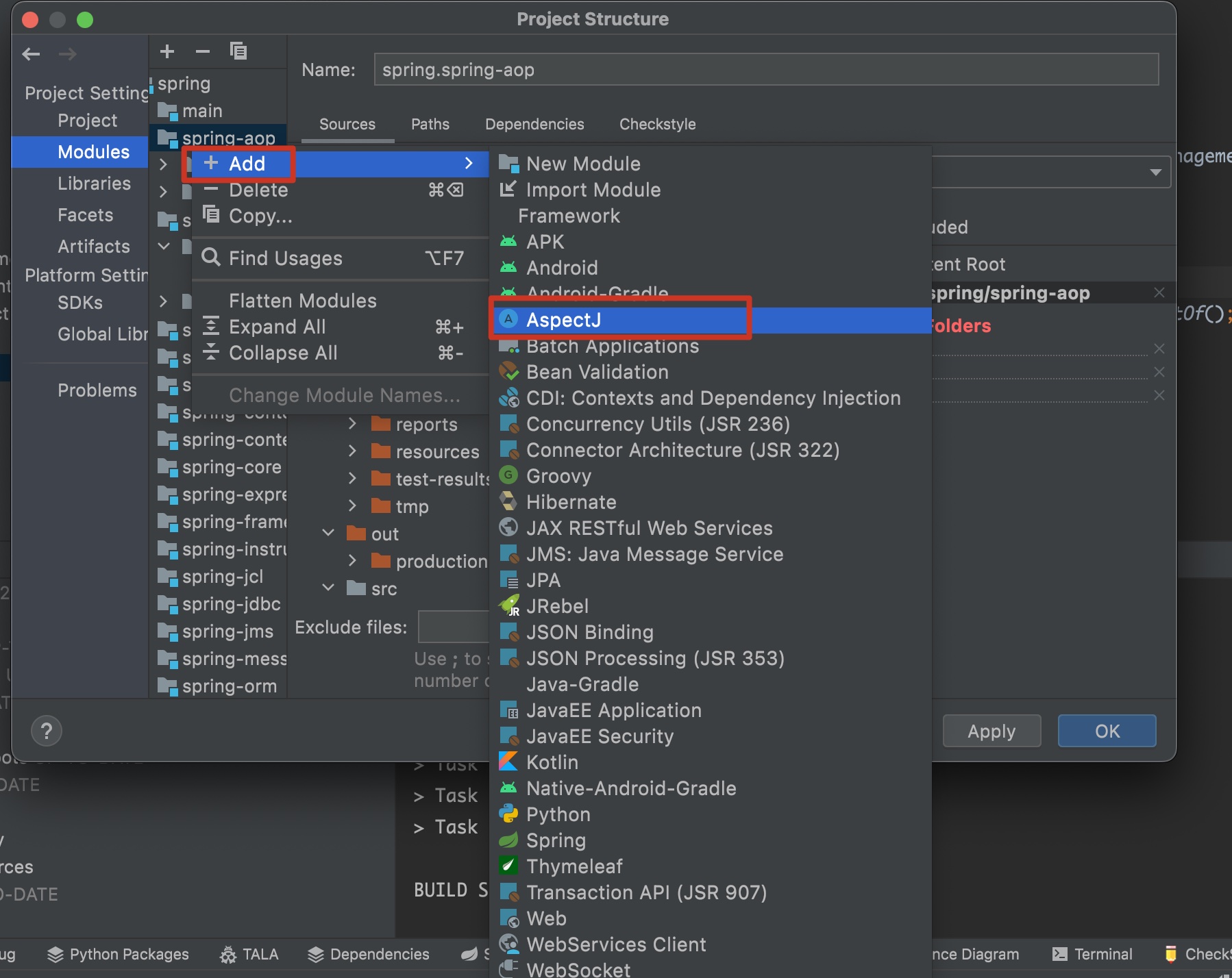1232x978 pixels.
Task: Click the add module plus icon in toolbar
Action: [167, 51]
